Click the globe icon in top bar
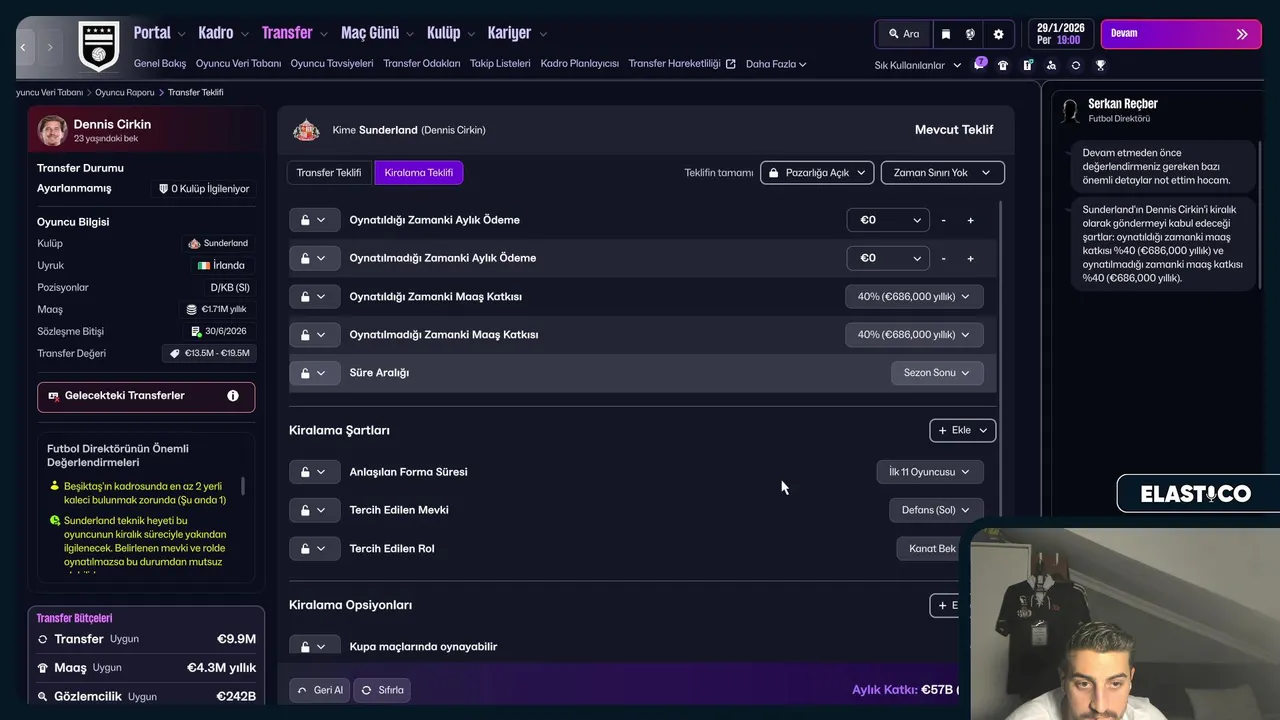The image size is (1280, 720). tap(970, 34)
